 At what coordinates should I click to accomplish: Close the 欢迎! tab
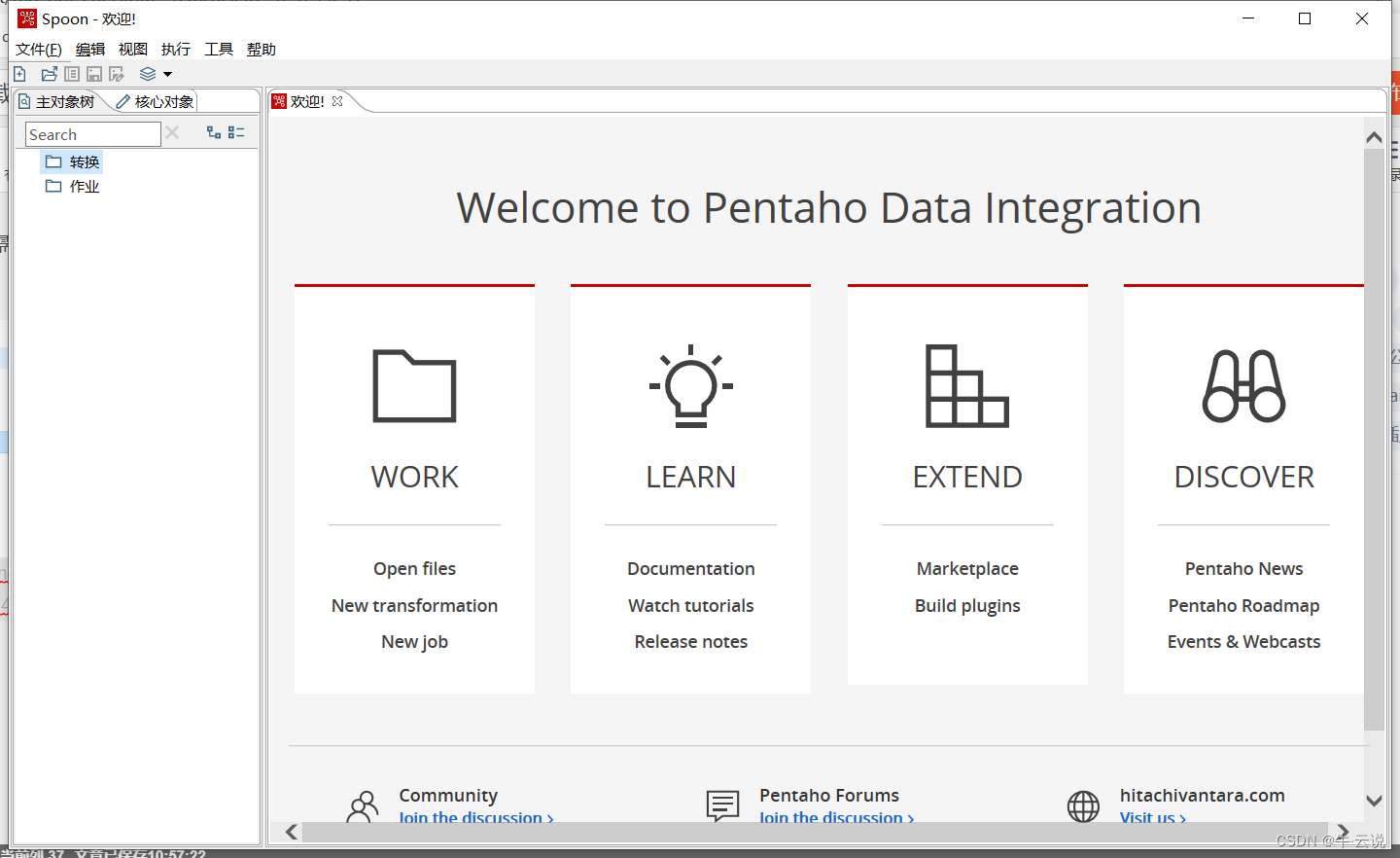coord(337,101)
